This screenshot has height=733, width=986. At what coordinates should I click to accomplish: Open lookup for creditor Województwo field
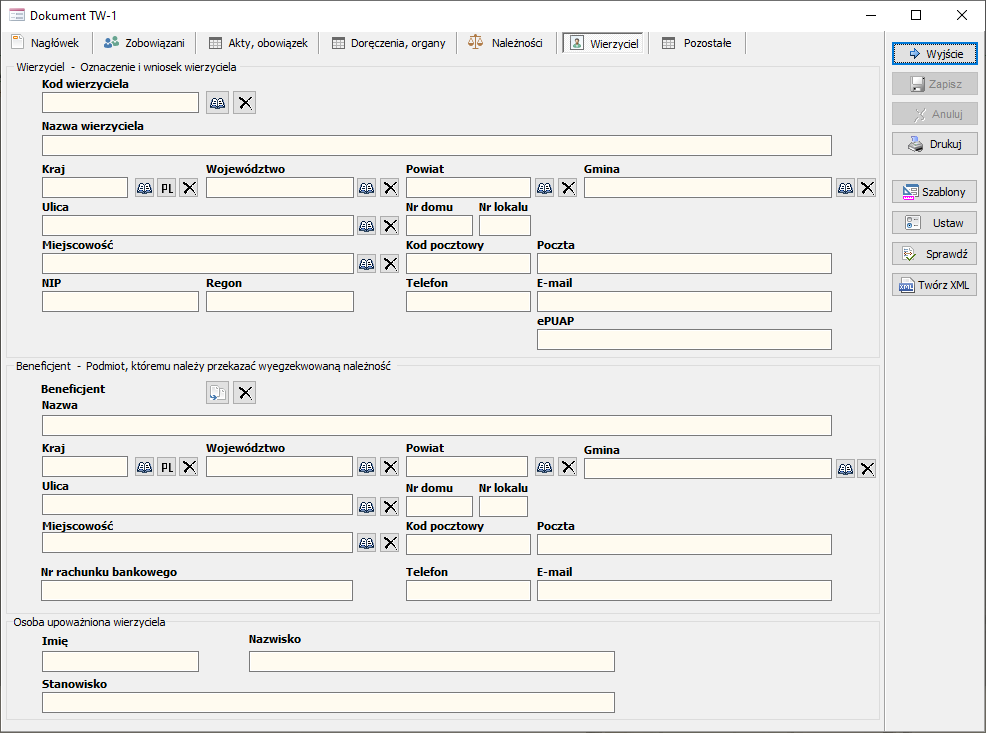[367, 187]
